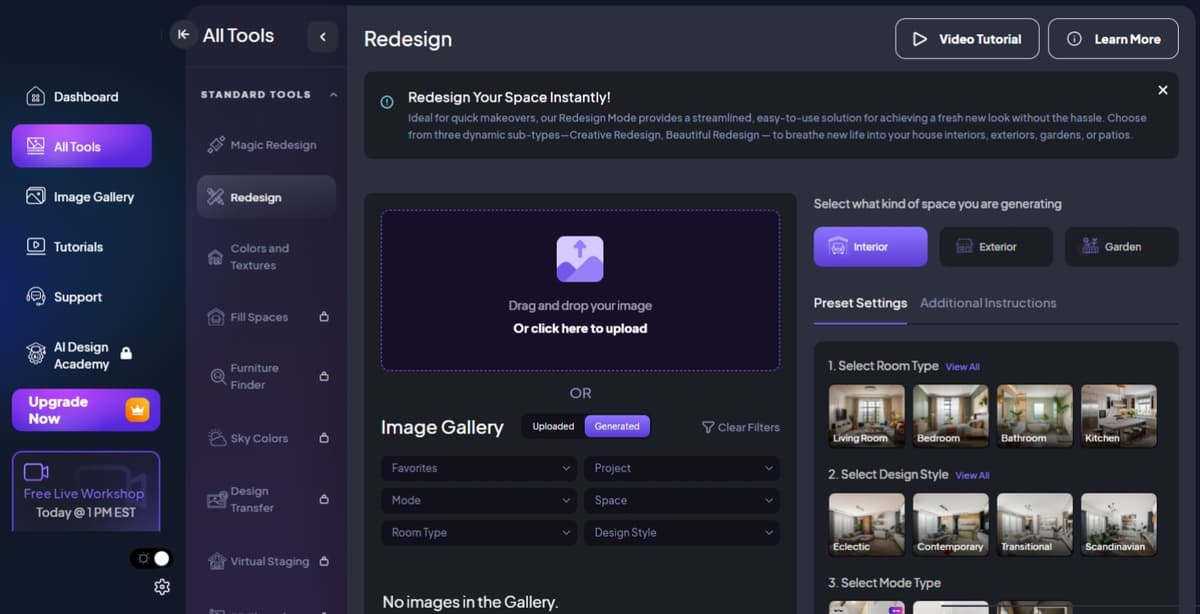Switch gallery to Generated images
This screenshot has width=1200, height=614.
pos(617,426)
